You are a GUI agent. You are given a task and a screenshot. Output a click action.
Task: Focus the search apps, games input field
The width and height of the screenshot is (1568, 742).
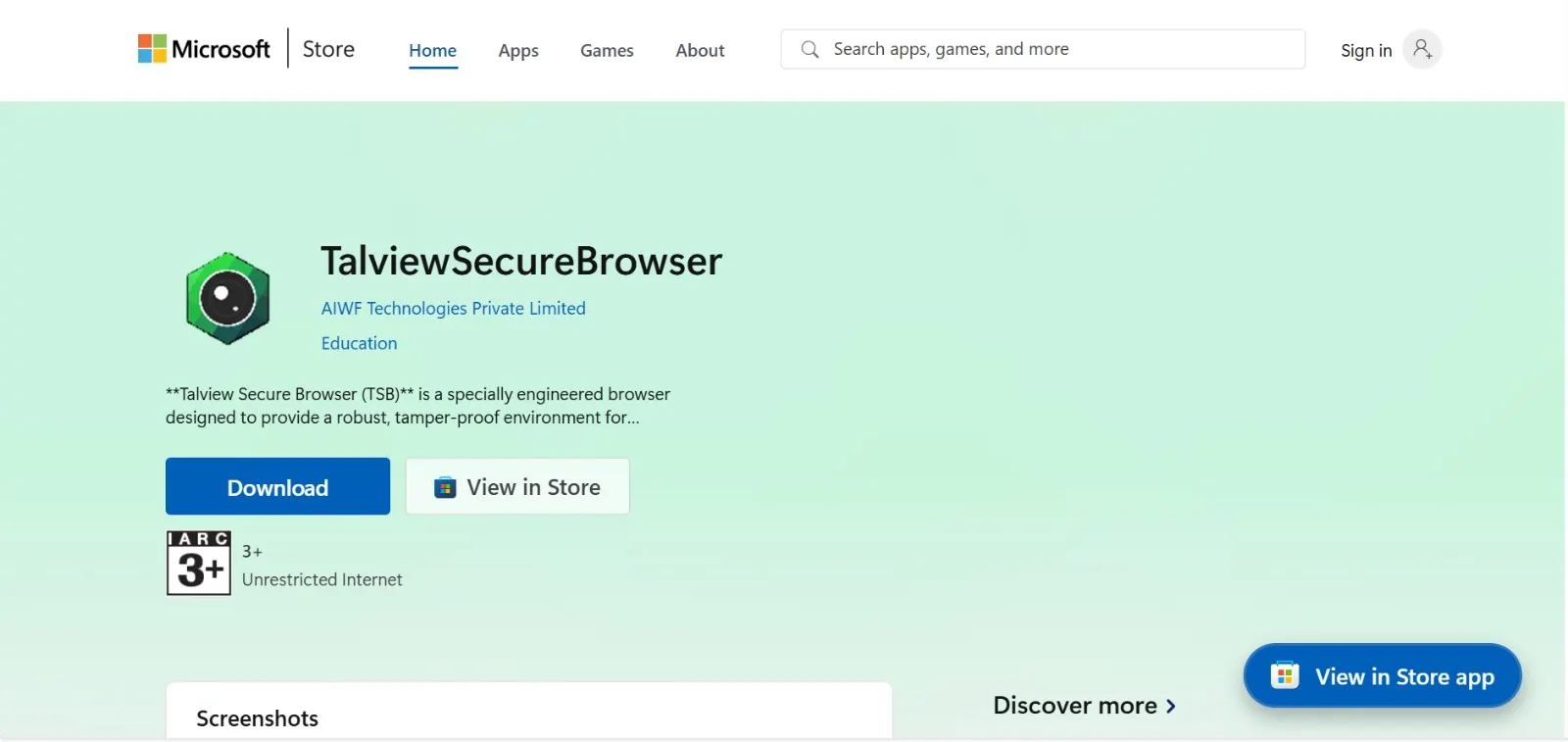[1043, 49]
